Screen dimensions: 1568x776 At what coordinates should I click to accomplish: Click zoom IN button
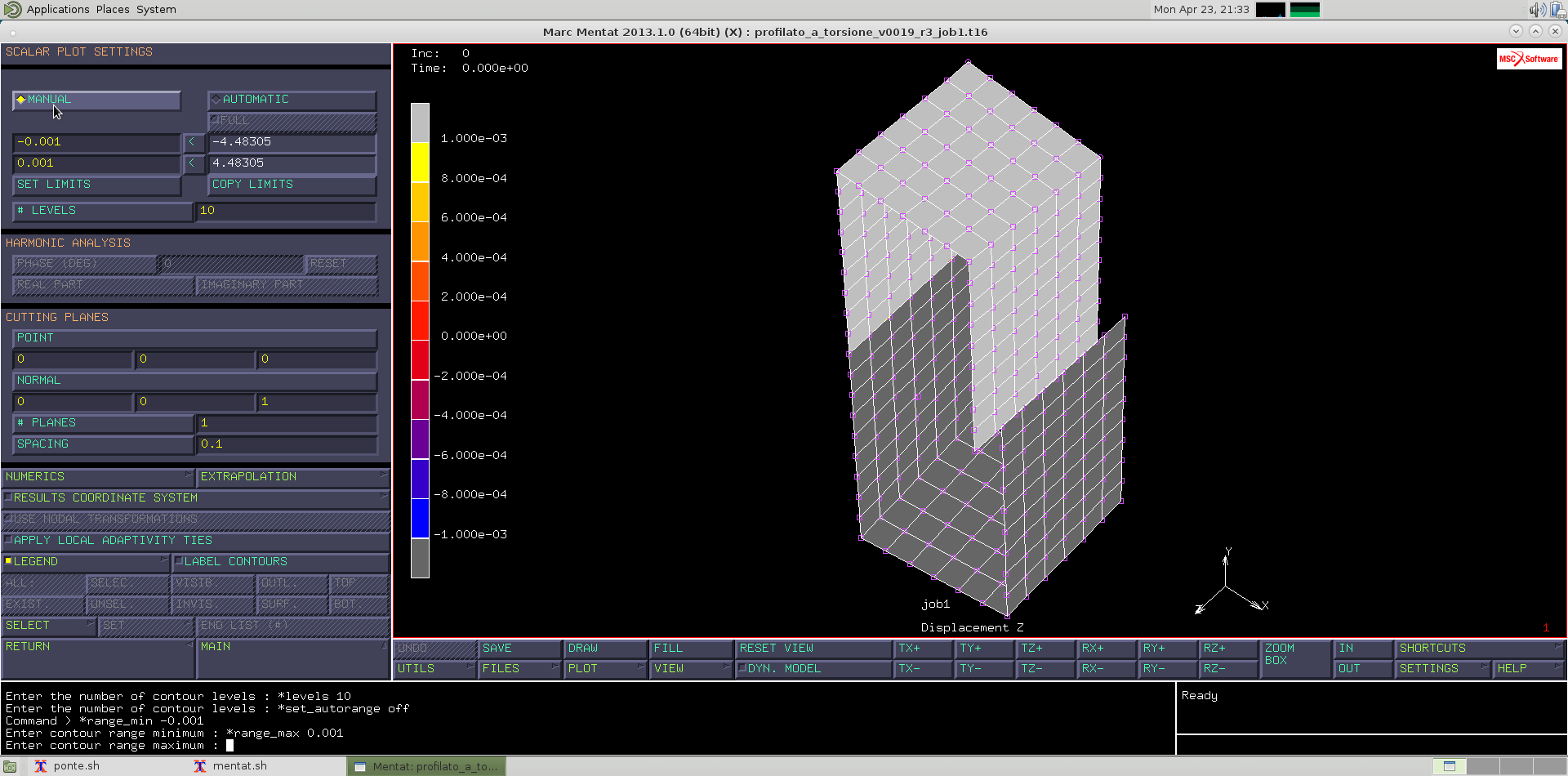click(1363, 649)
